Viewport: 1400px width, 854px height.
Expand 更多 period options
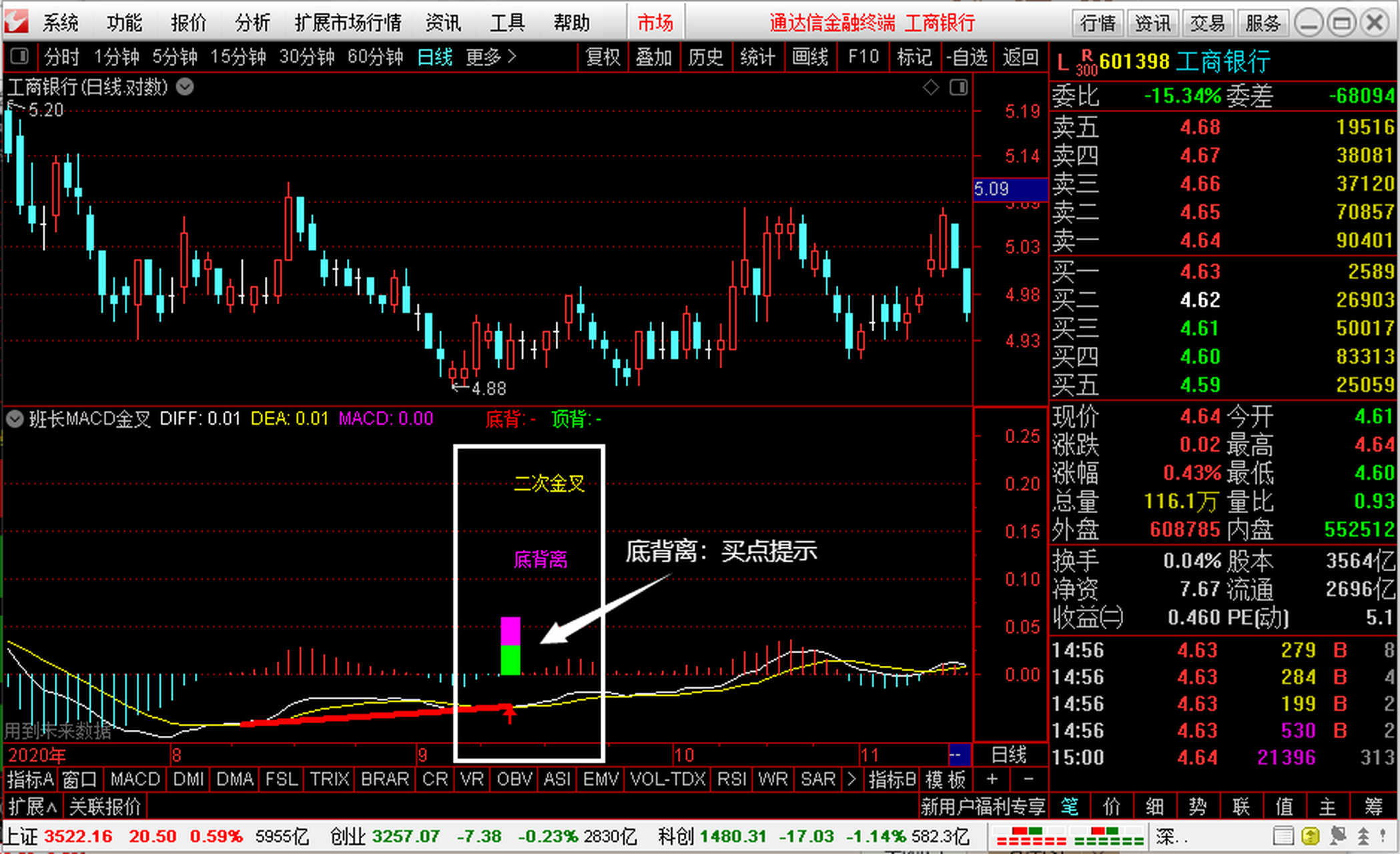[490, 57]
